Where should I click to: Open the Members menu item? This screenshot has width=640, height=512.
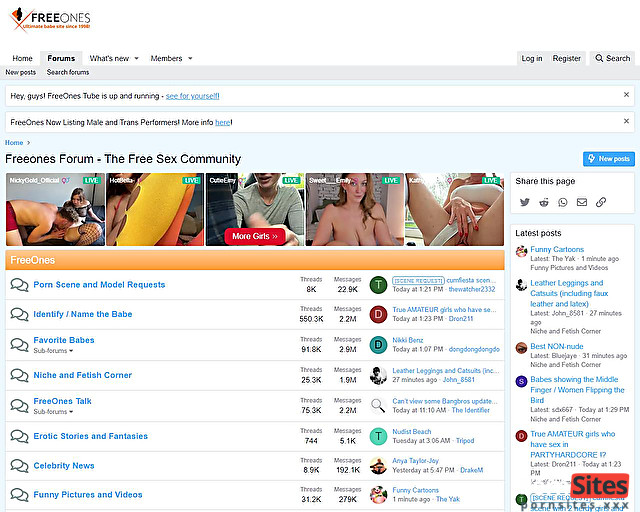coord(166,58)
